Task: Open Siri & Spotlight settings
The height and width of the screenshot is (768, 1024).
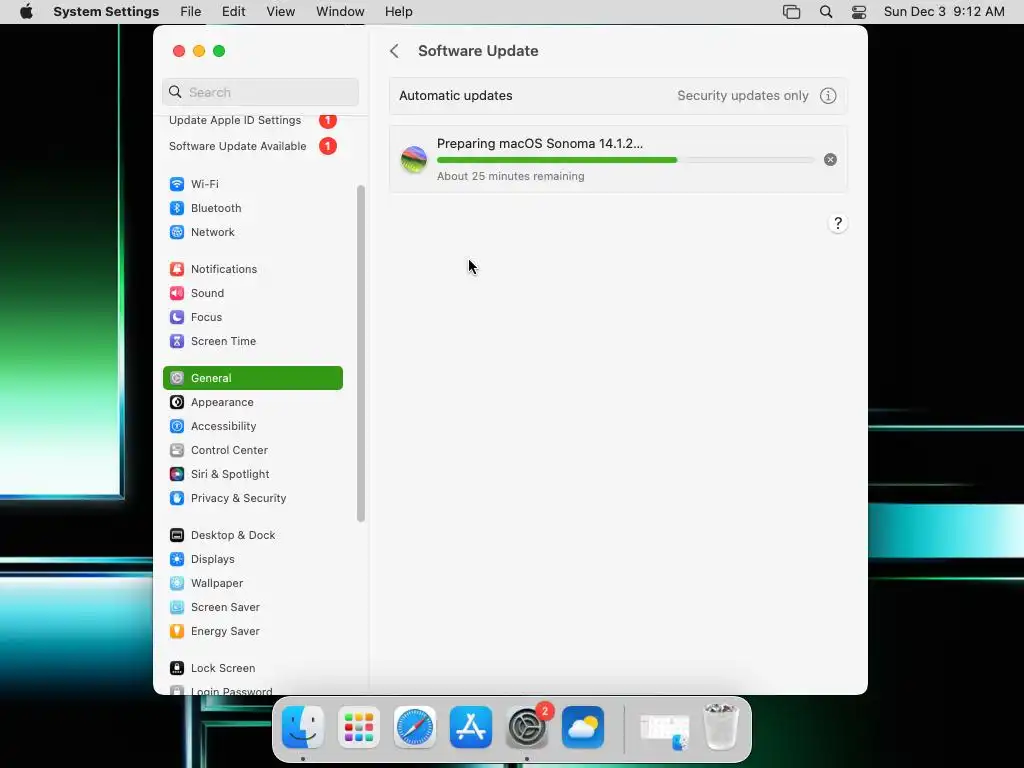Action: tap(253, 474)
